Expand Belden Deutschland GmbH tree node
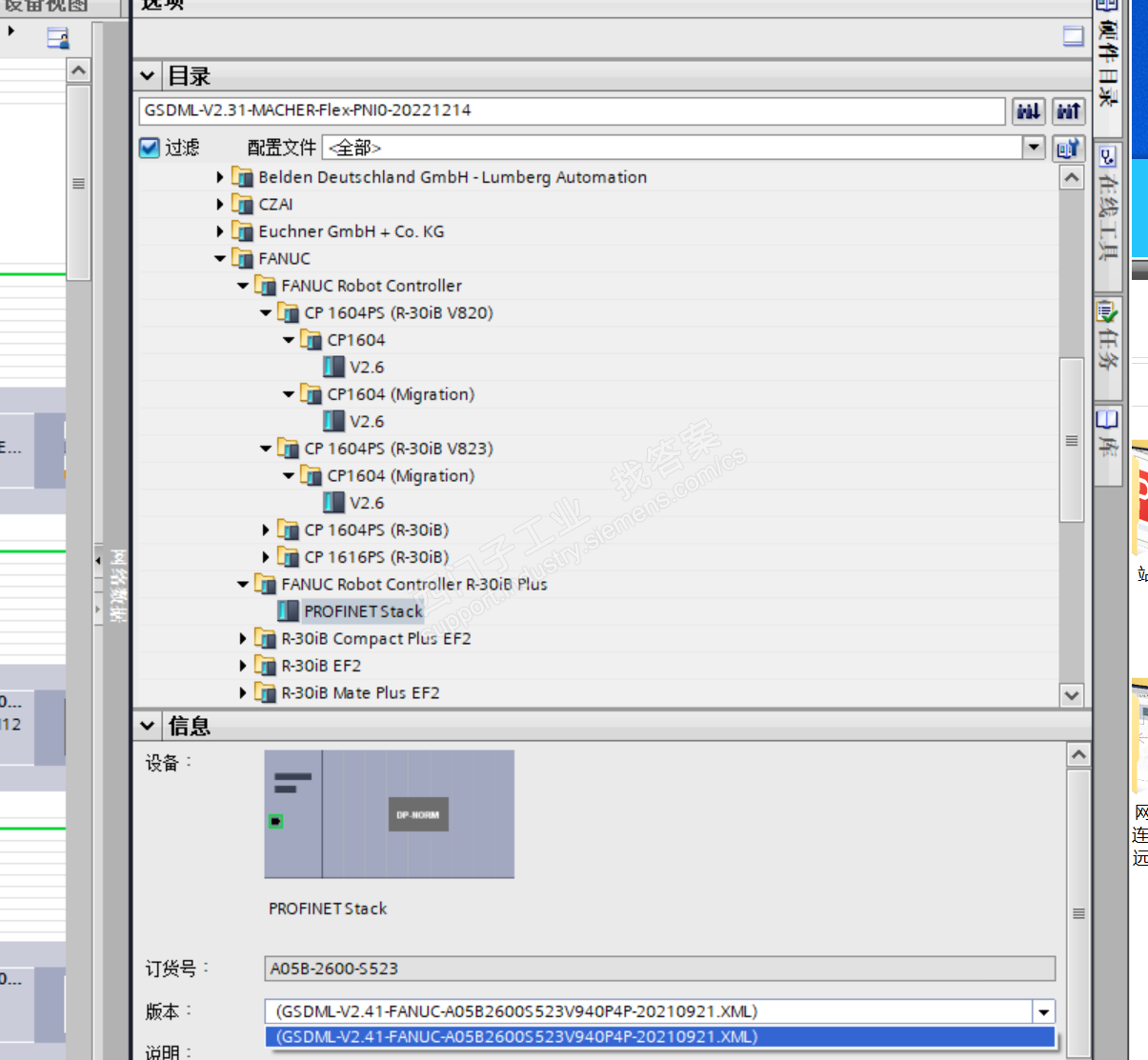Image resolution: width=1148 pixels, height=1060 pixels. (220, 177)
